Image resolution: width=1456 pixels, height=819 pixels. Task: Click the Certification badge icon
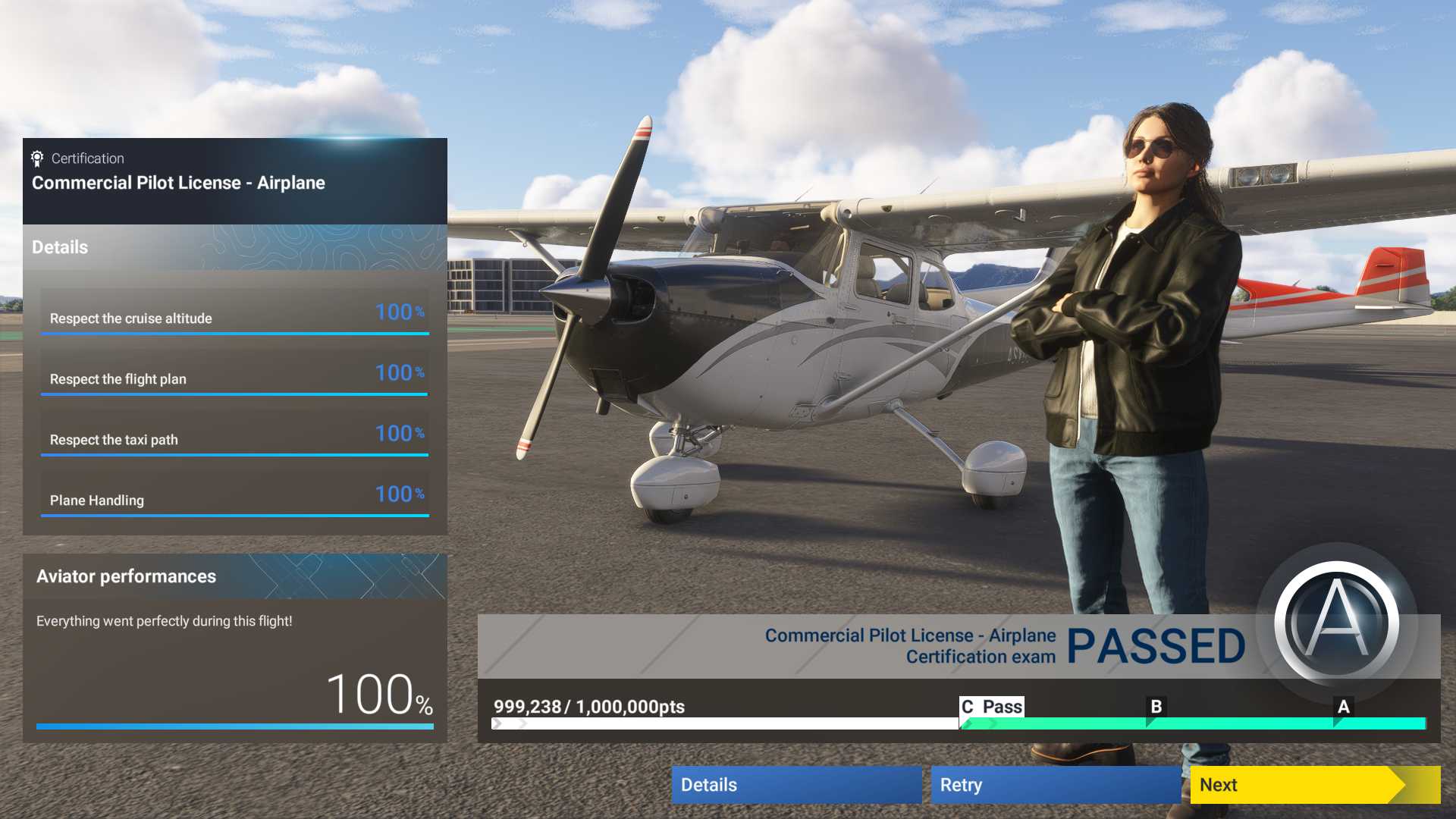(37, 157)
